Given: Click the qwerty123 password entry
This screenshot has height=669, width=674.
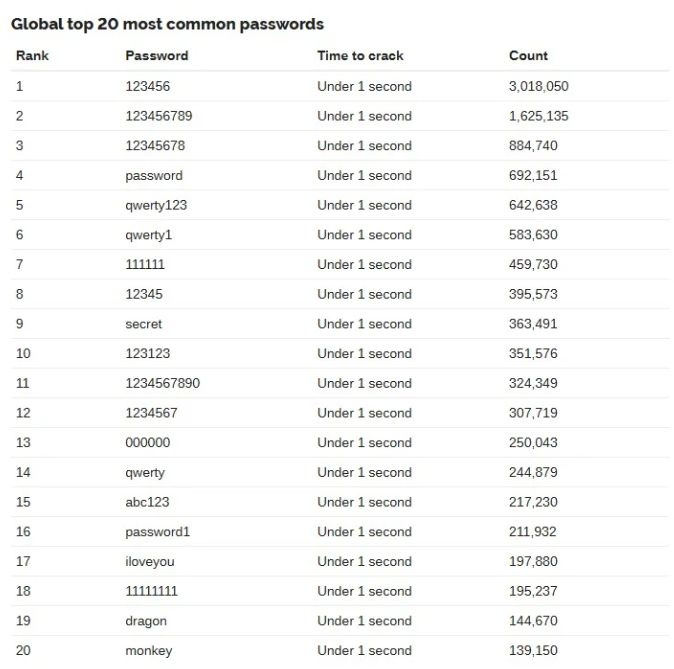Looking at the screenshot, I should tap(156, 205).
